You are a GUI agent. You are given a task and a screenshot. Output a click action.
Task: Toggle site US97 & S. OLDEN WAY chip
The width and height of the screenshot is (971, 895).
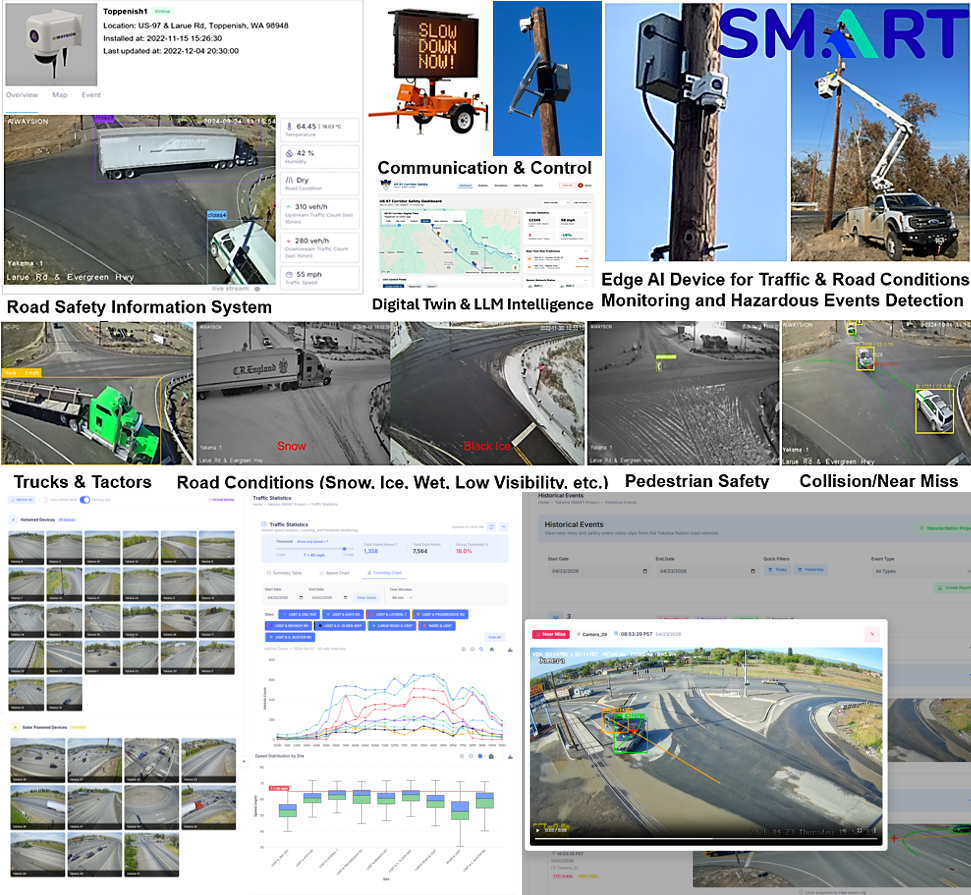coord(340,626)
